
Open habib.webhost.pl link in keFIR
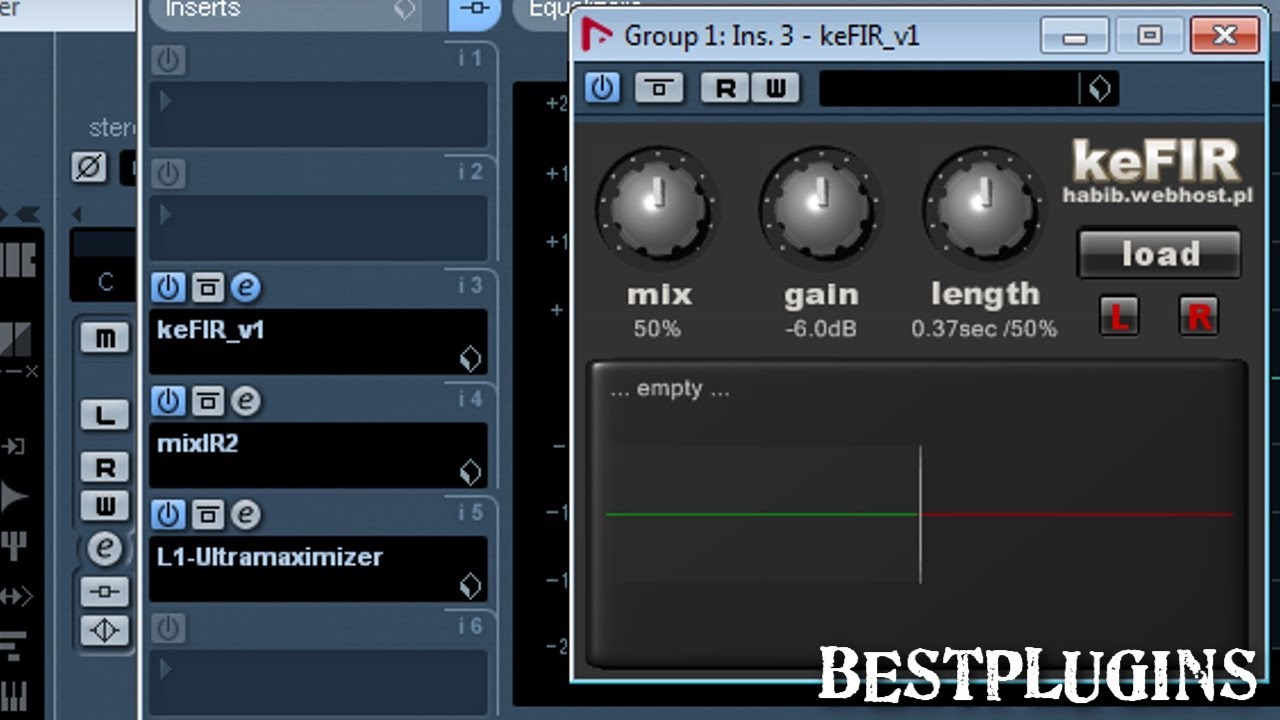point(1157,195)
